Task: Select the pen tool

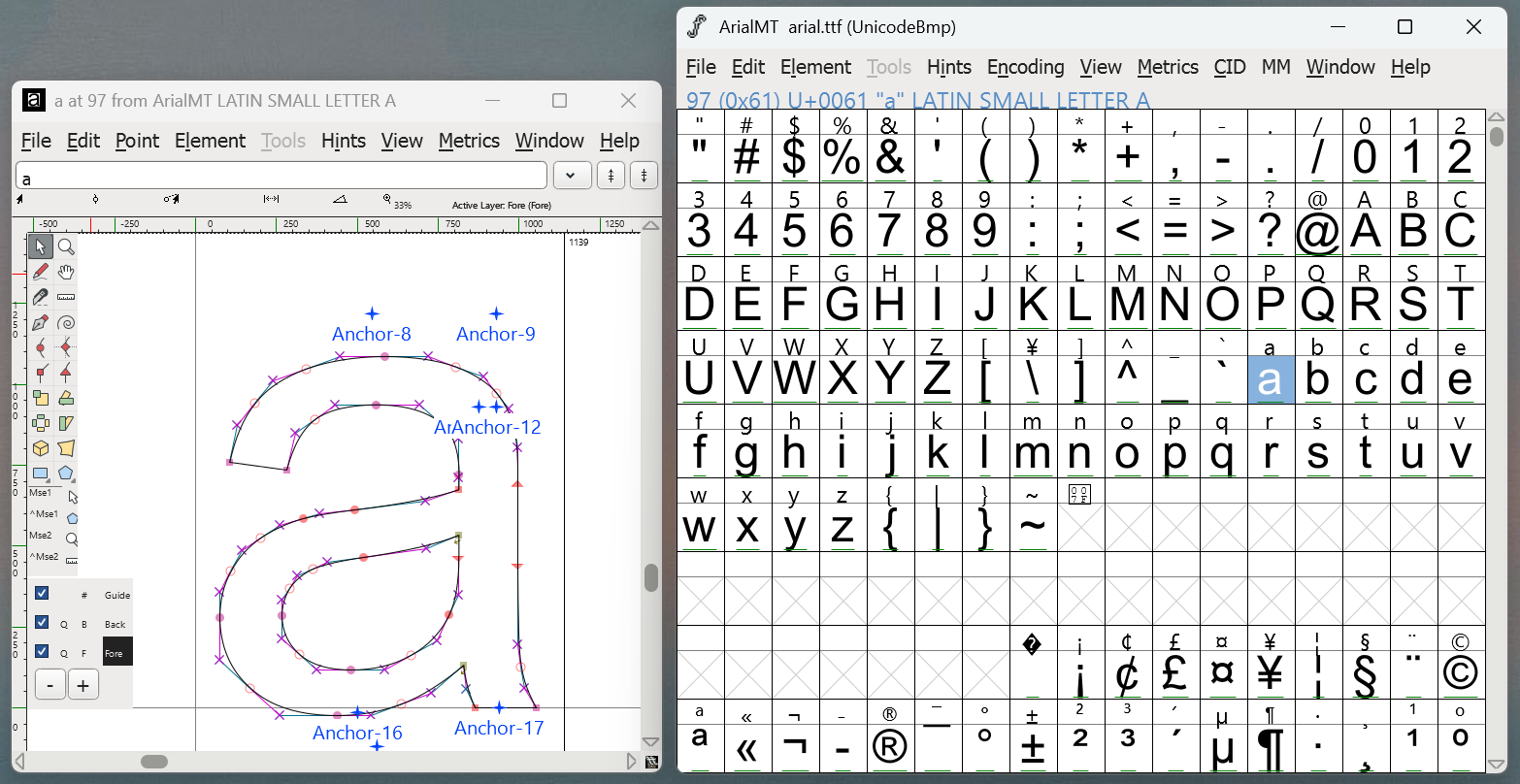Action: [41, 322]
